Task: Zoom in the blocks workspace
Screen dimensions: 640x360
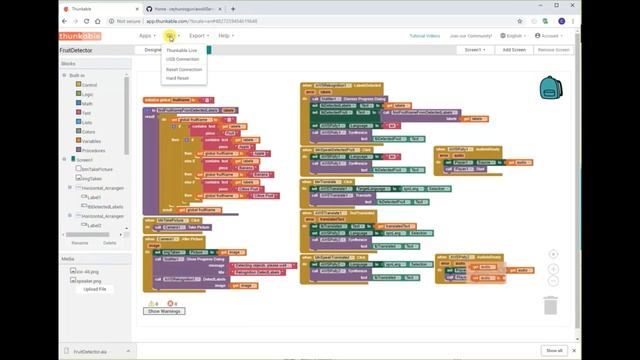Action: (x=553, y=269)
